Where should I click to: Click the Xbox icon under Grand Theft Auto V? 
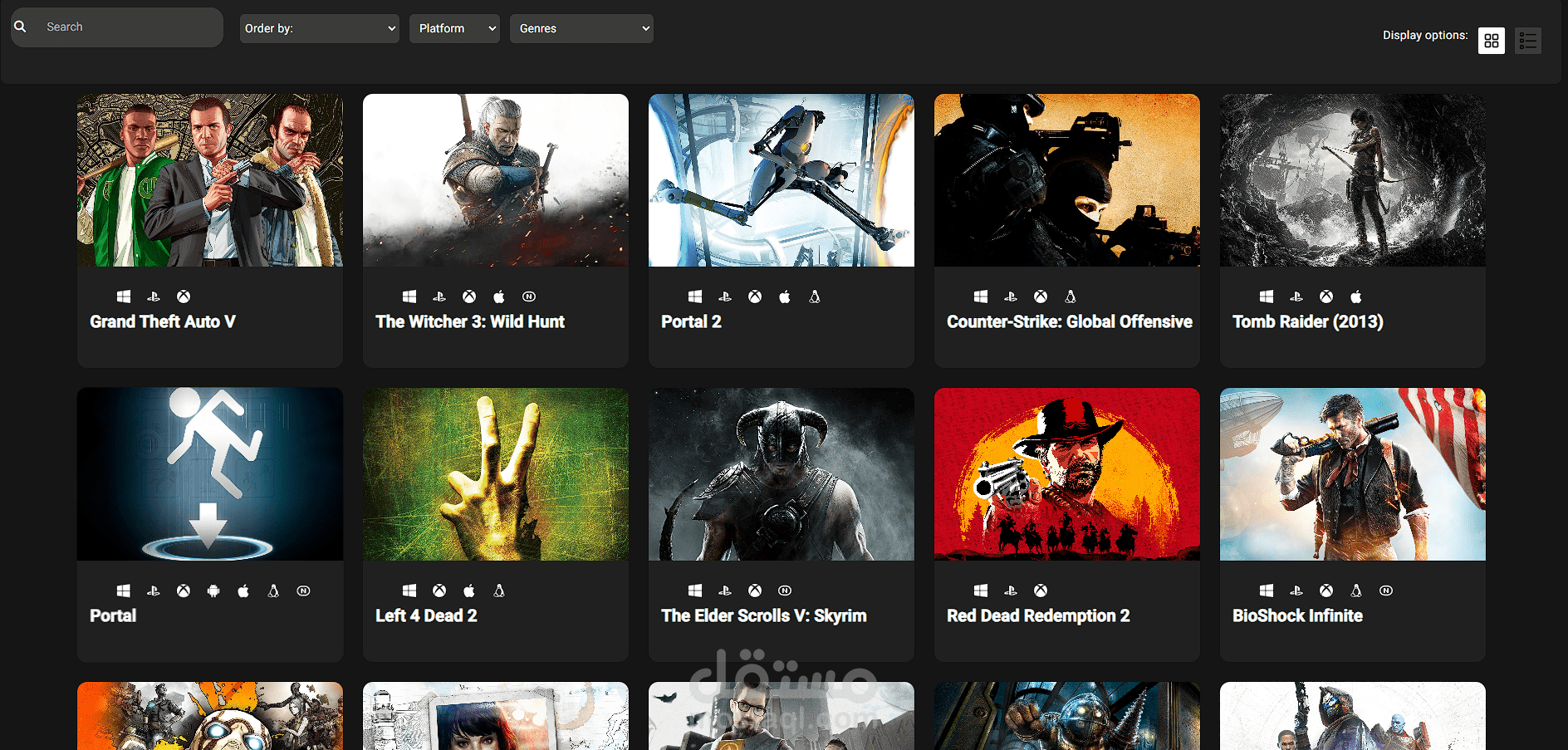click(x=184, y=297)
